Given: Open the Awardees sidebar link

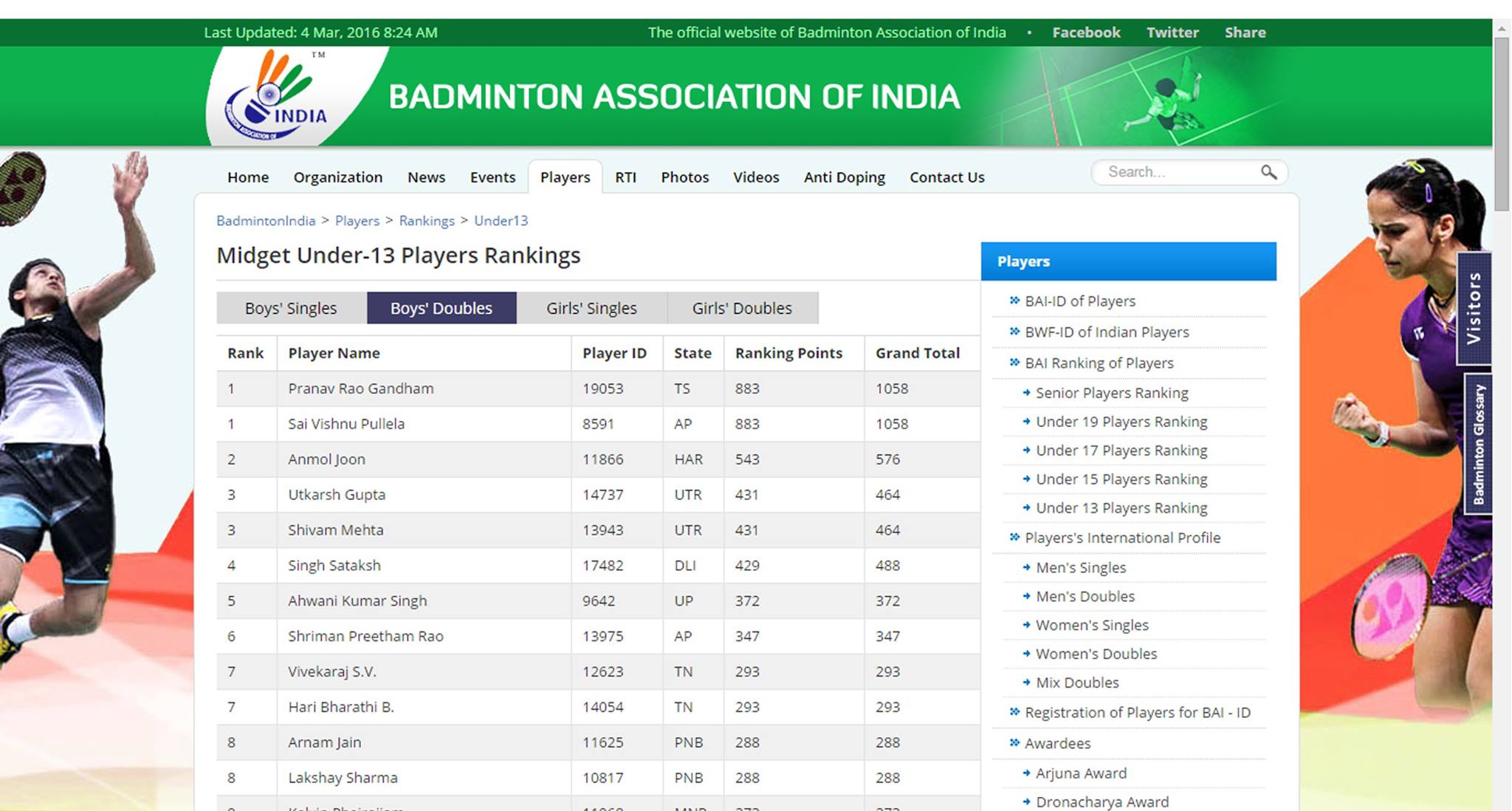Looking at the screenshot, I should [x=1057, y=744].
